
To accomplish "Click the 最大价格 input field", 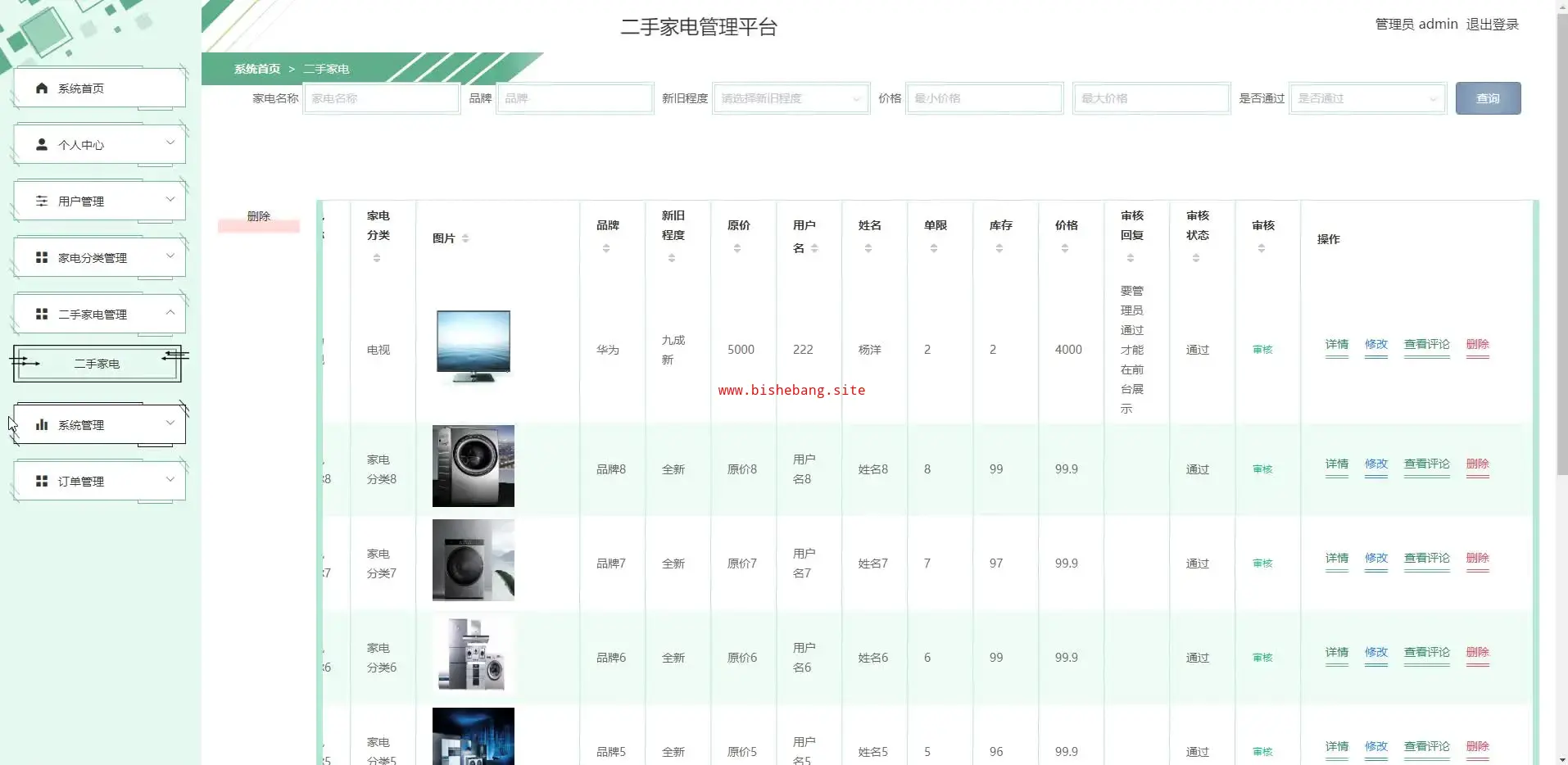I will coord(1151,98).
